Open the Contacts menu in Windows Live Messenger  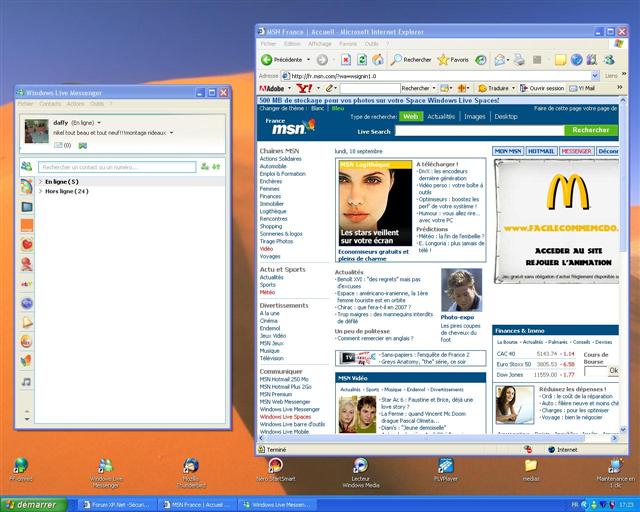click(50, 104)
